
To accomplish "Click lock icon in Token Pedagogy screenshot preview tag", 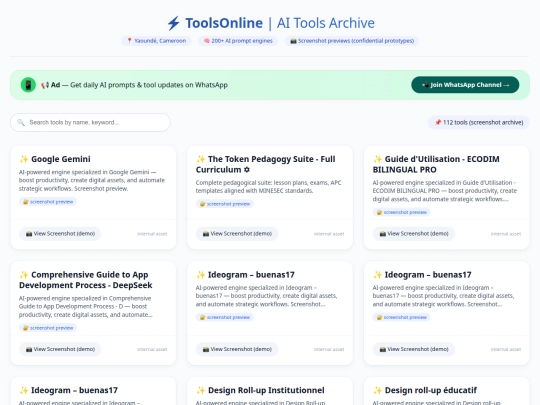I will [202, 204].
